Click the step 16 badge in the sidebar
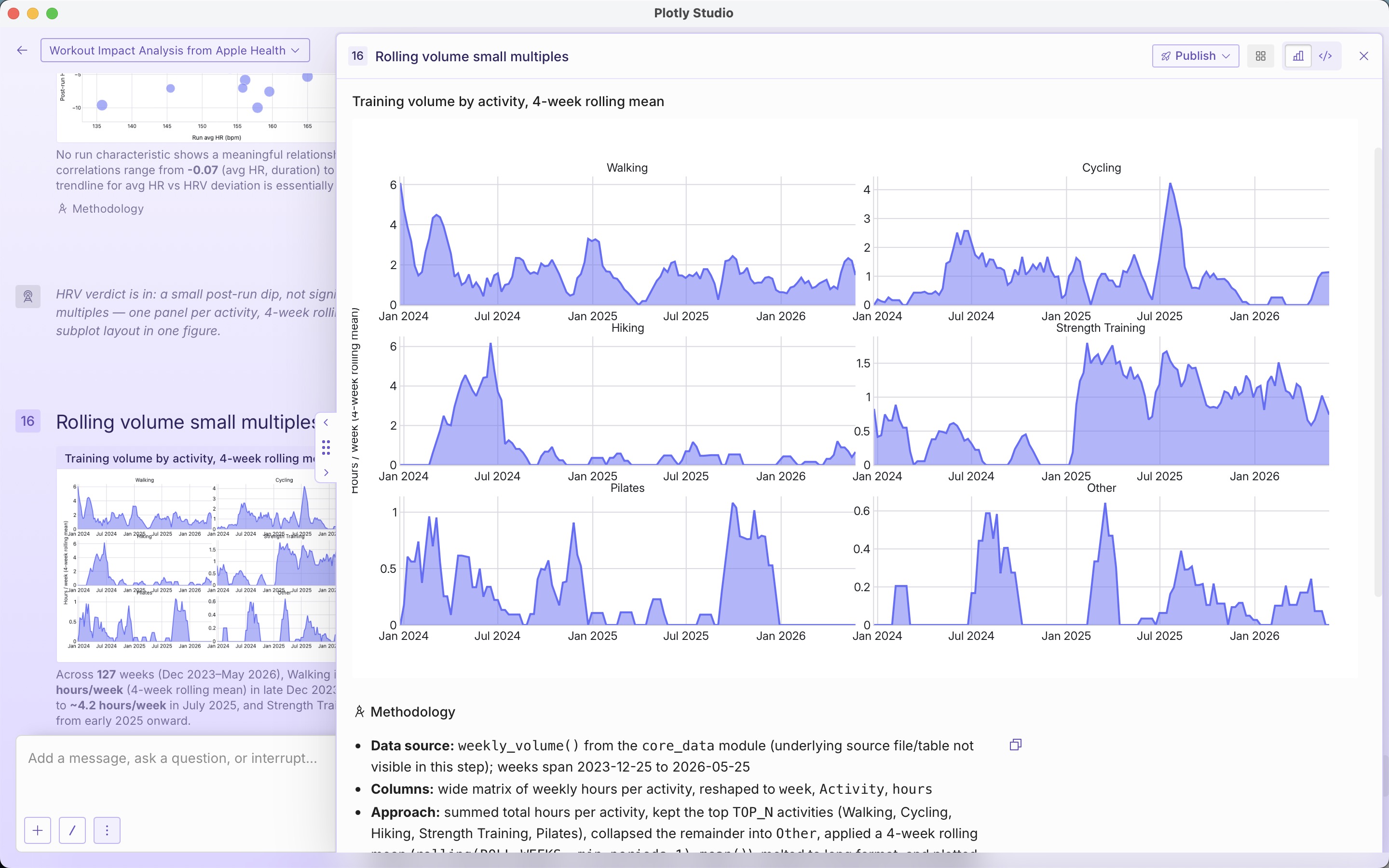The width and height of the screenshot is (1389, 868). click(27, 421)
